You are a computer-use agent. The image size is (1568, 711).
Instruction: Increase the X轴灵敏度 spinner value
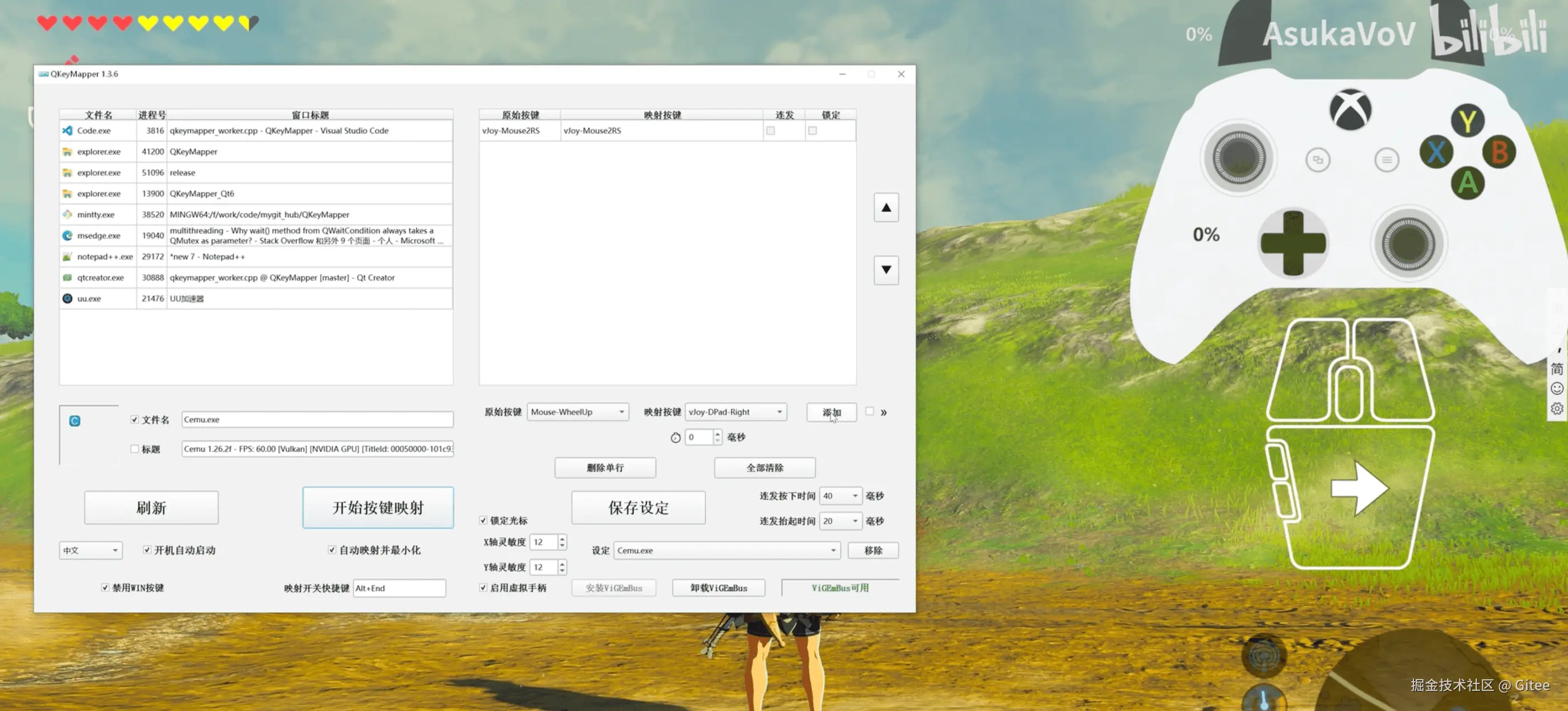(x=562, y=538)
